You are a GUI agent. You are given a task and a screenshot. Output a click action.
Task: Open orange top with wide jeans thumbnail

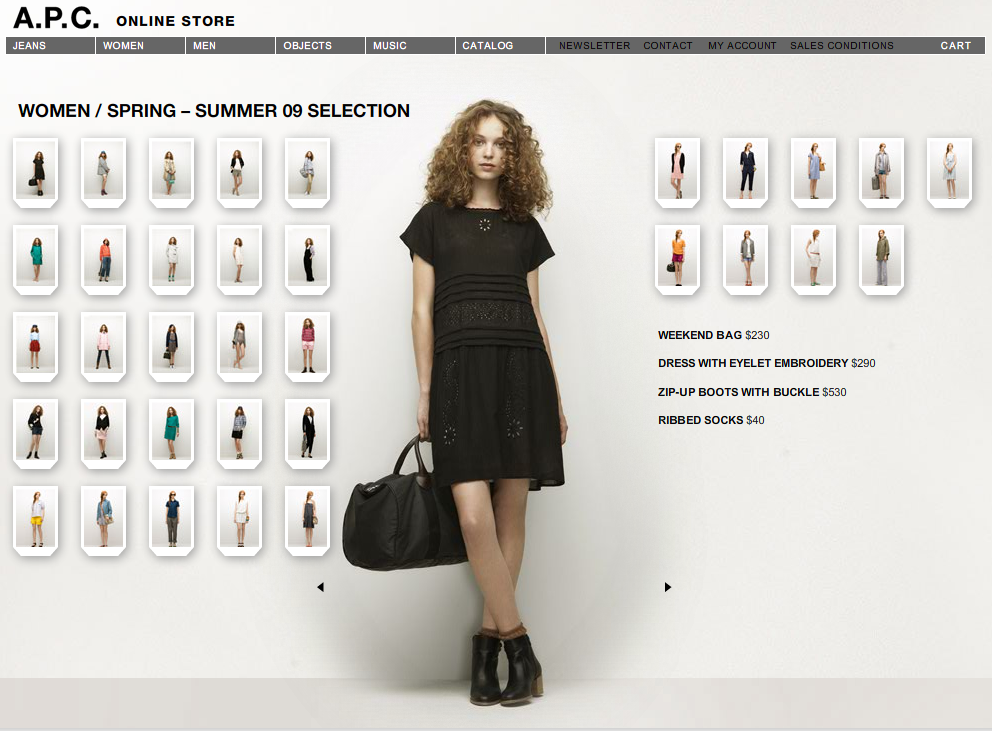[104, 259]
